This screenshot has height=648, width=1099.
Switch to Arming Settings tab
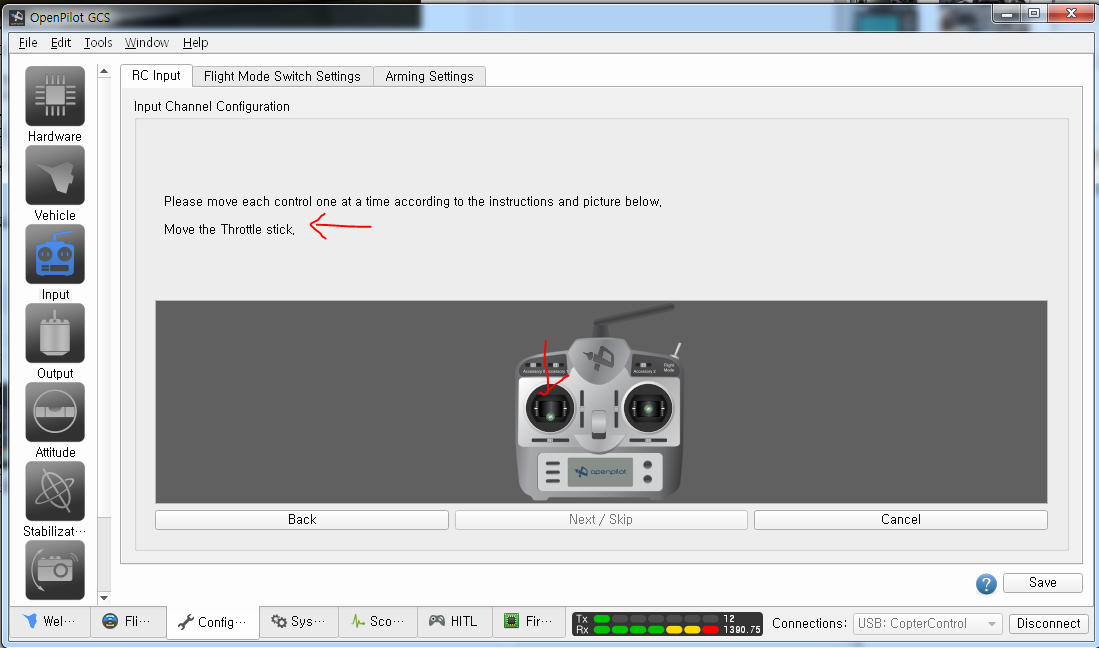pyautogui.click(x=429, y=76)
